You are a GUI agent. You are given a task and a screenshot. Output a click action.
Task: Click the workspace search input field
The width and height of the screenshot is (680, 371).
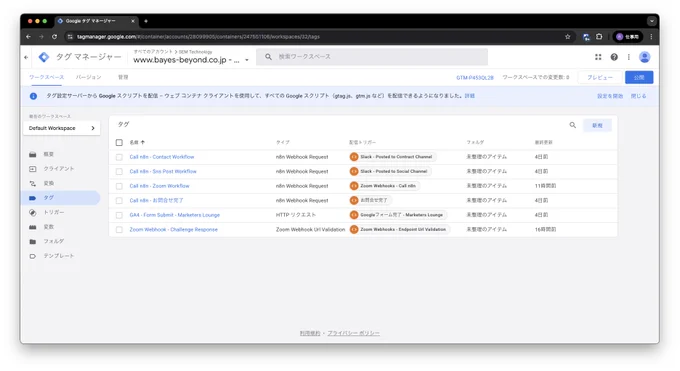click(x=372, y=57)
